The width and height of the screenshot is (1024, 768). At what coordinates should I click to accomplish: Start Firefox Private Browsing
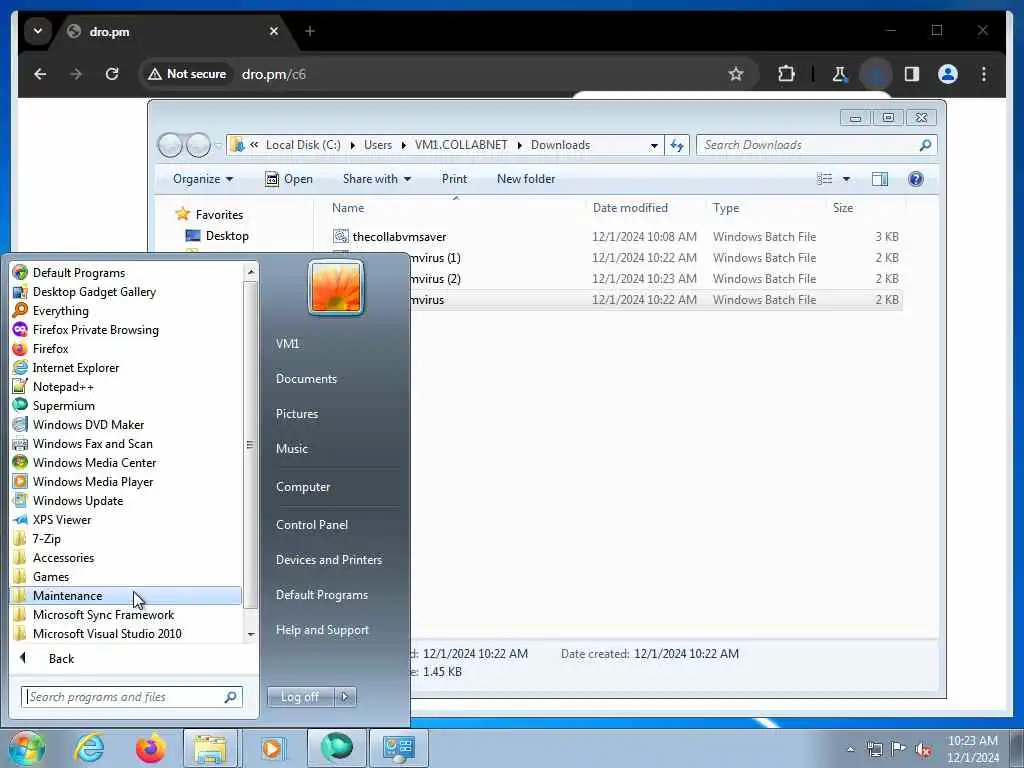point(95,330)
